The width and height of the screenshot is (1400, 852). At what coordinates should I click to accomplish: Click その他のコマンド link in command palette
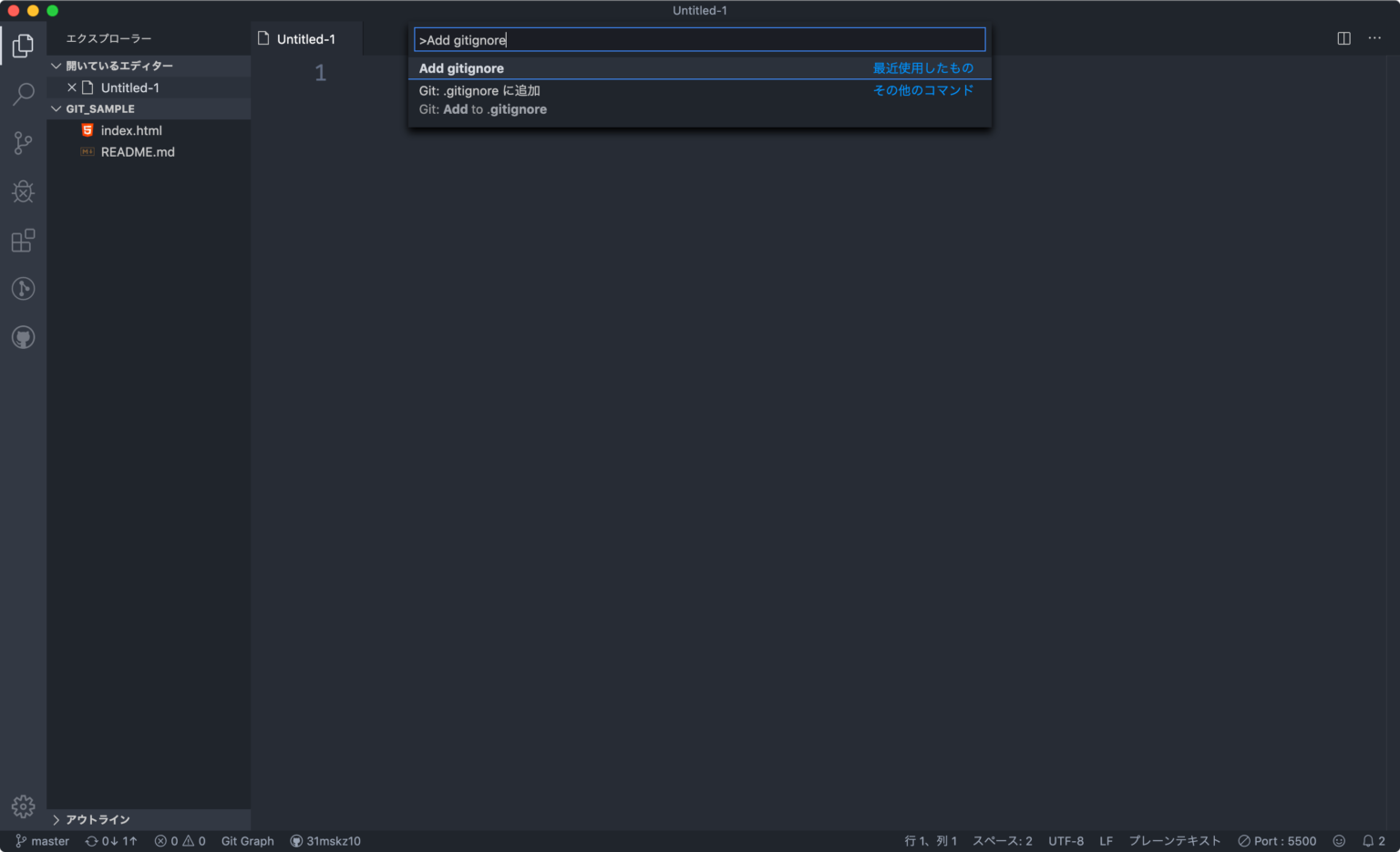pyautogui.click(x=922, y=90)
